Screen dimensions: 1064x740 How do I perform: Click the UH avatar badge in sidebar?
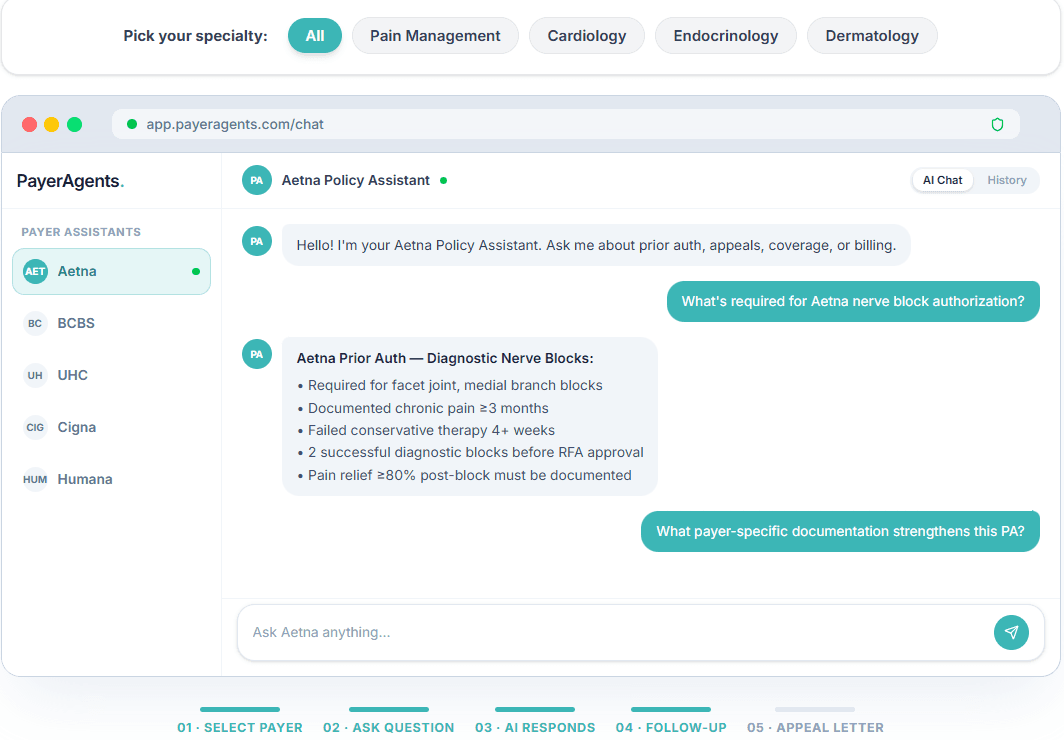point(35,375)
